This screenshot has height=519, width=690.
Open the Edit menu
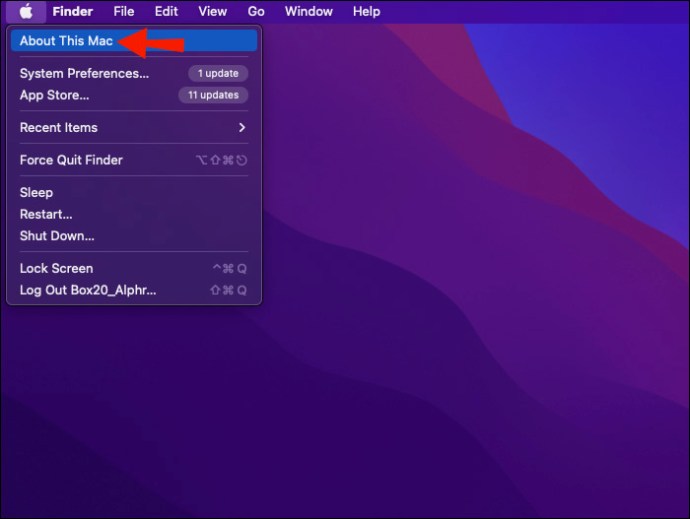click(166, 11)
